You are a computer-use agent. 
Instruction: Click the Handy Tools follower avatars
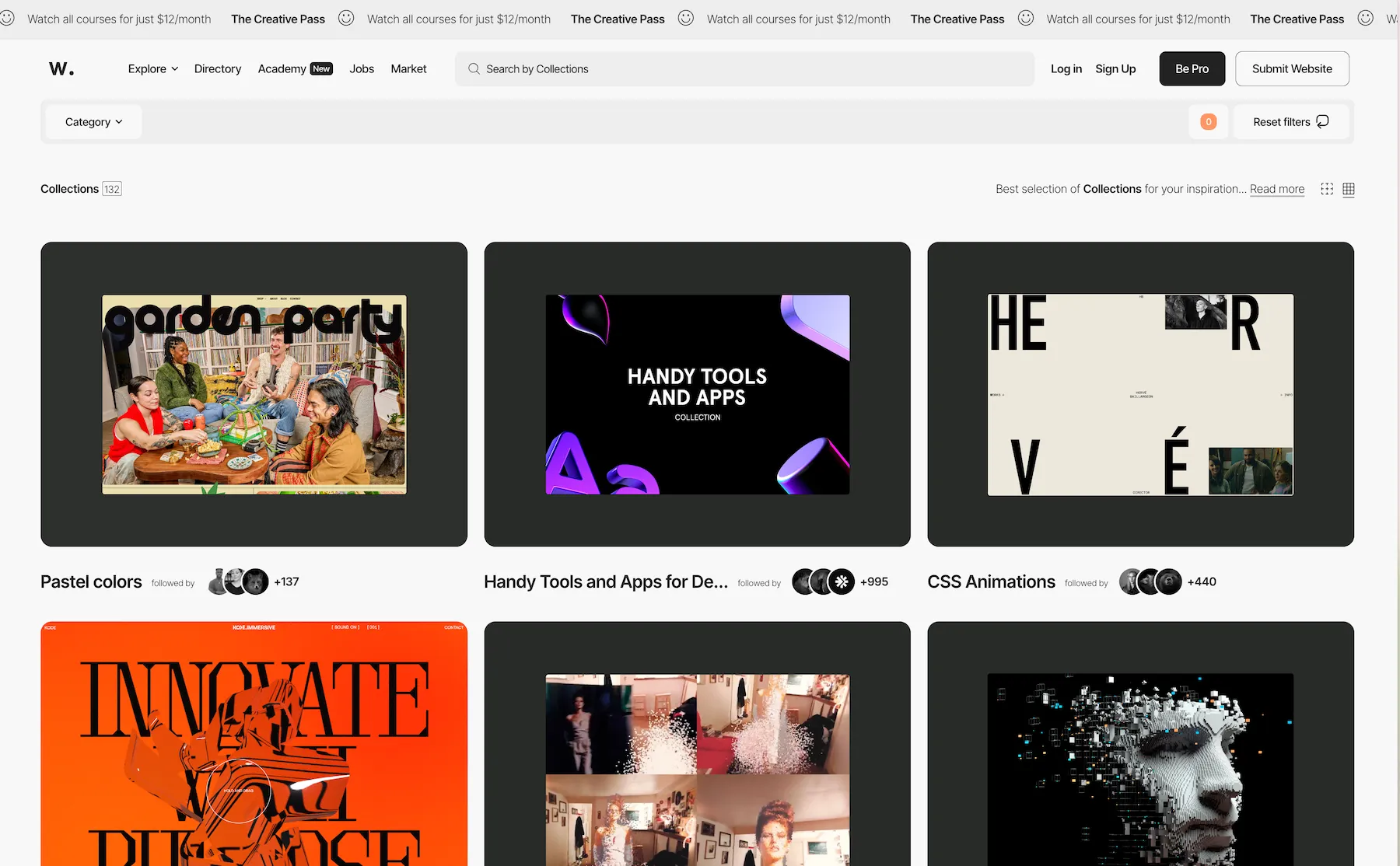(x=823, y=581)
